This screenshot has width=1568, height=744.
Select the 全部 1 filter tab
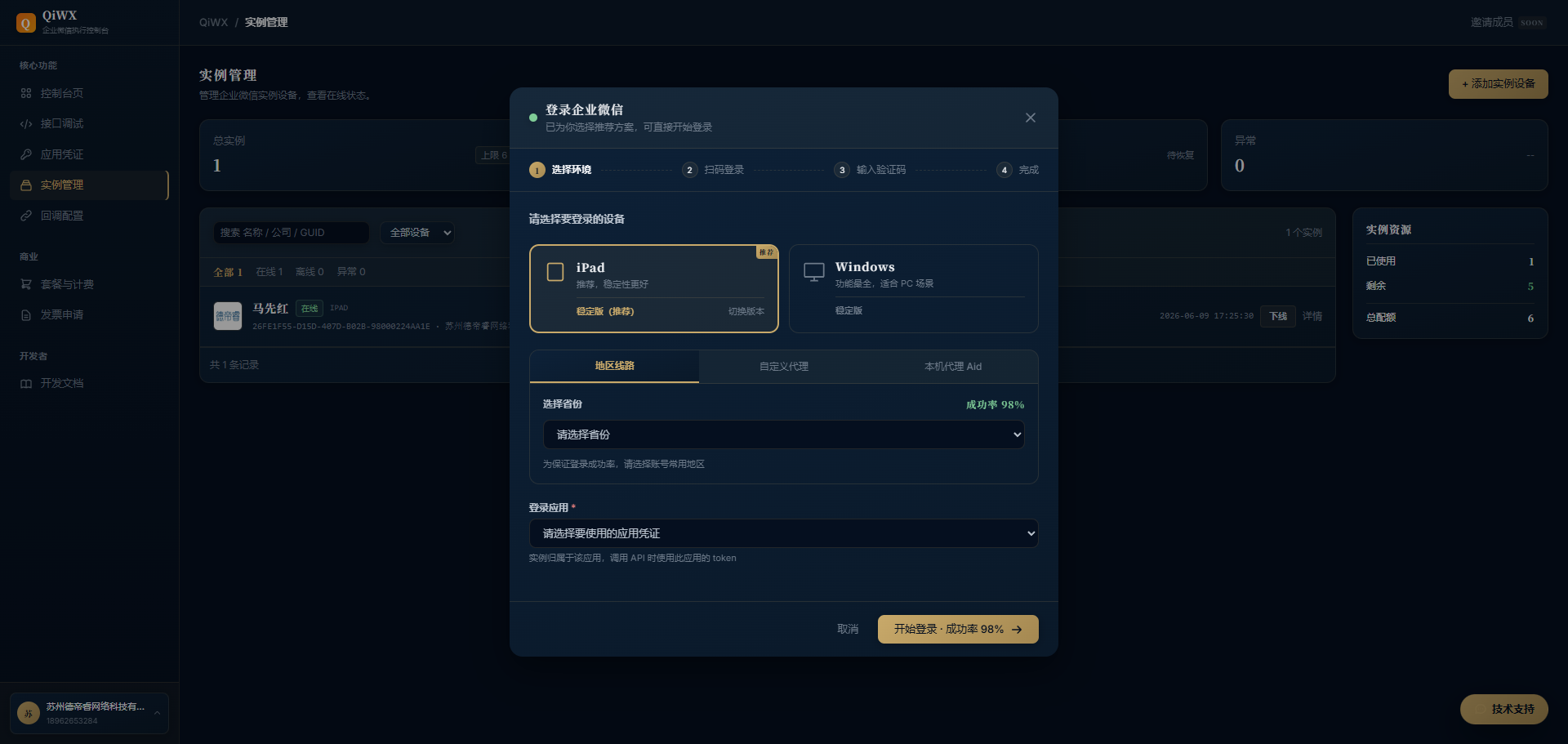(228, 272)
